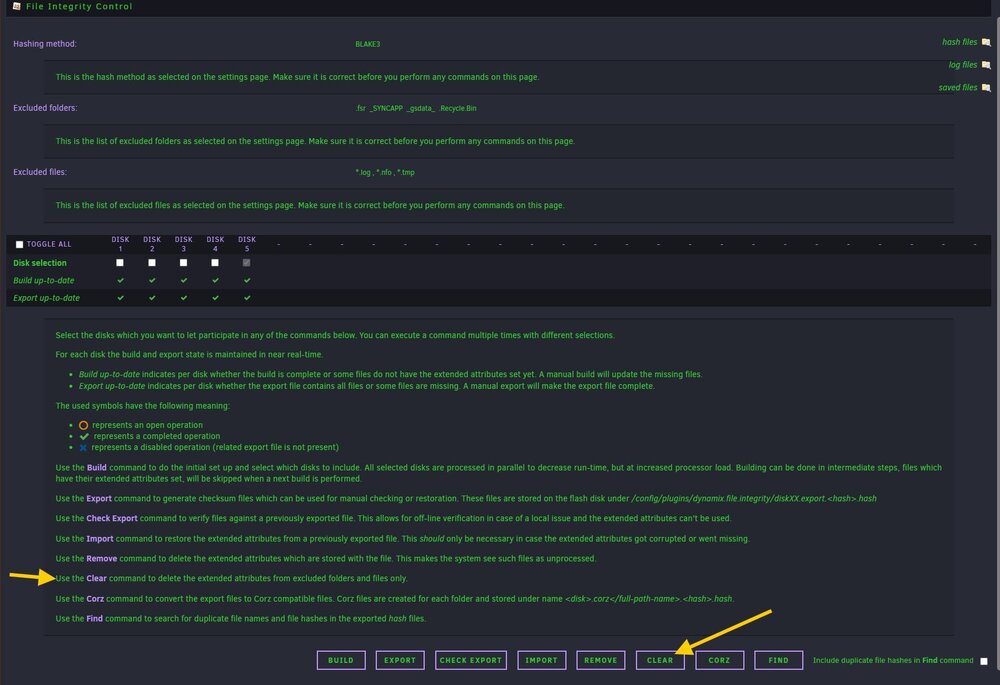Click the excluded folders value .fsr _SYNCAPP

pyautogui.click(x=416, y=108)
